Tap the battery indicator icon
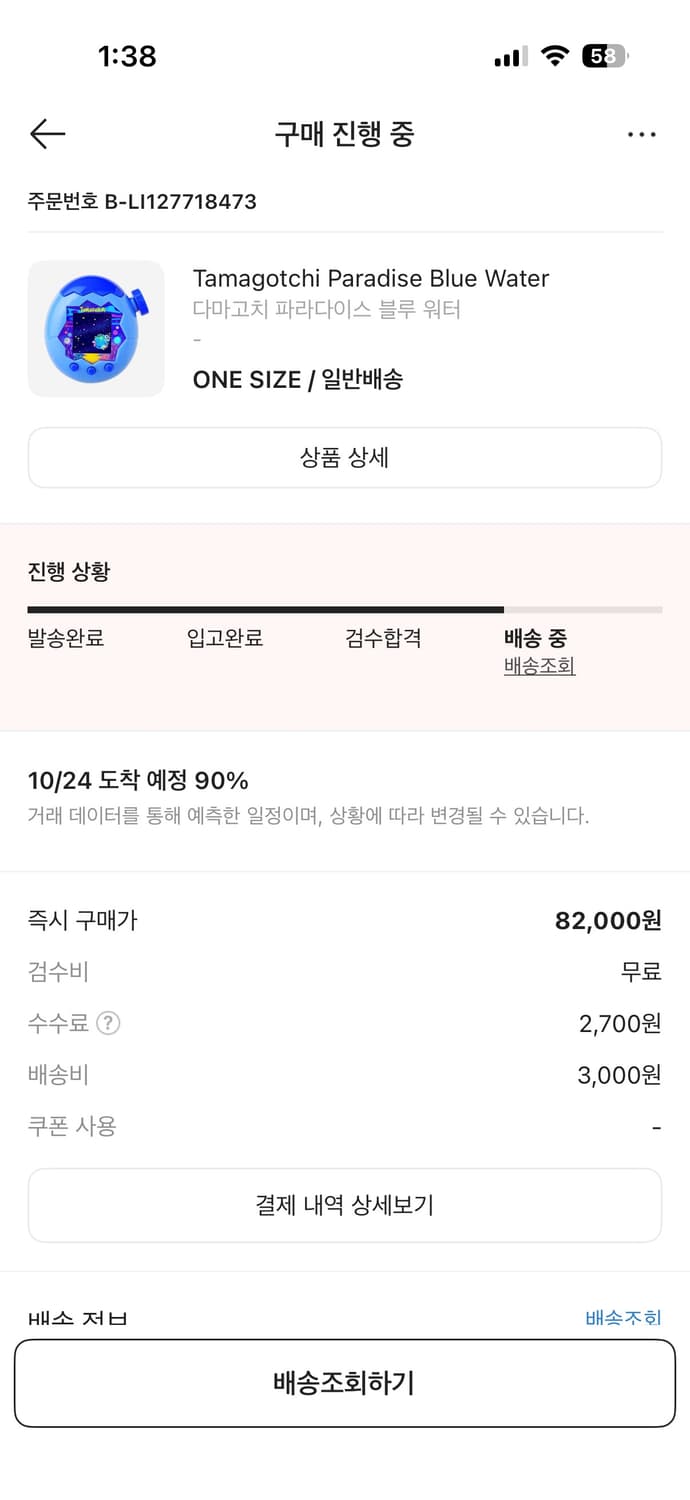 605,56
